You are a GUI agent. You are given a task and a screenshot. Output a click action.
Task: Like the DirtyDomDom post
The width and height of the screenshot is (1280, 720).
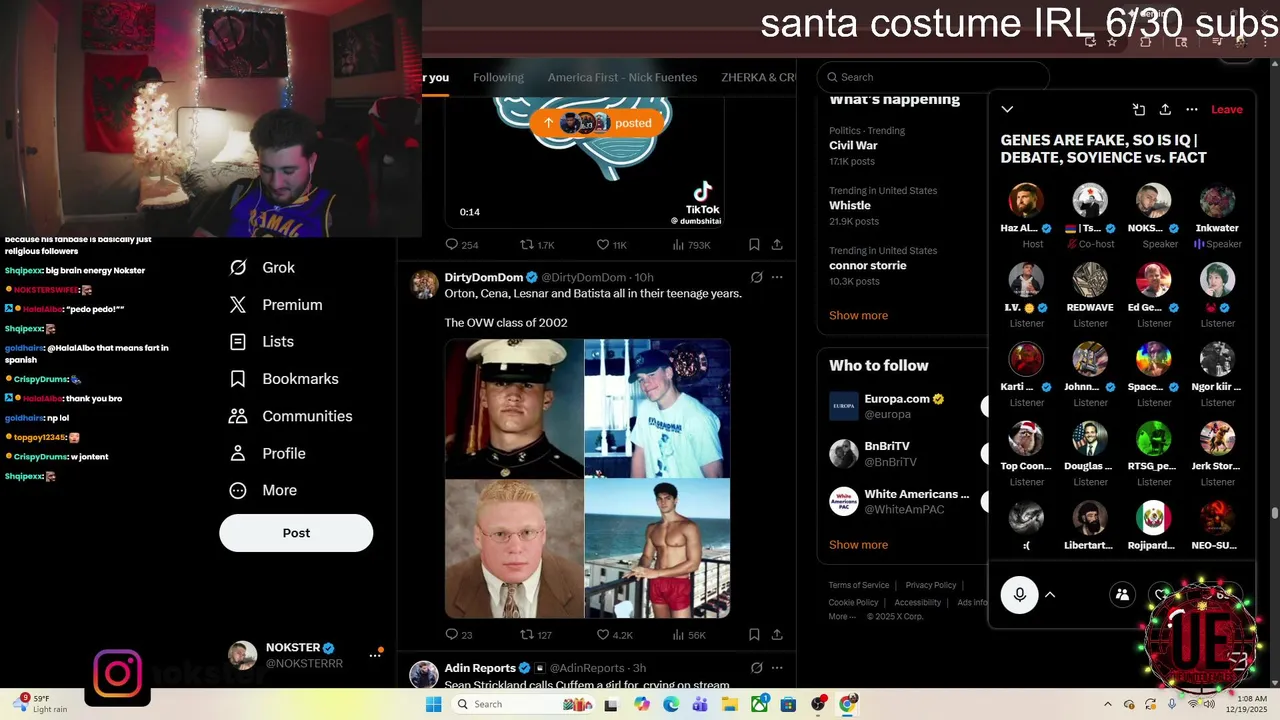pos(614,634)
